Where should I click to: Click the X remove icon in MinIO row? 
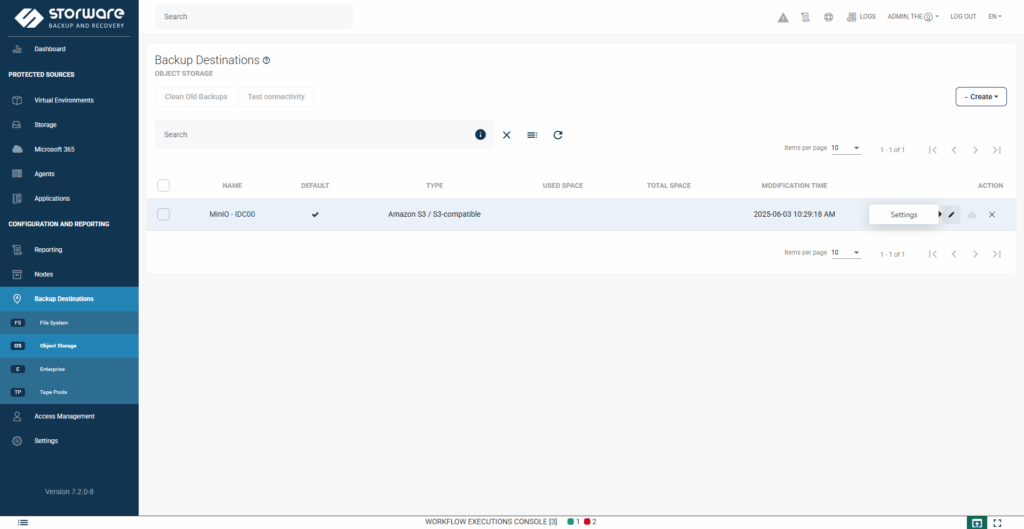coord(992,214)
